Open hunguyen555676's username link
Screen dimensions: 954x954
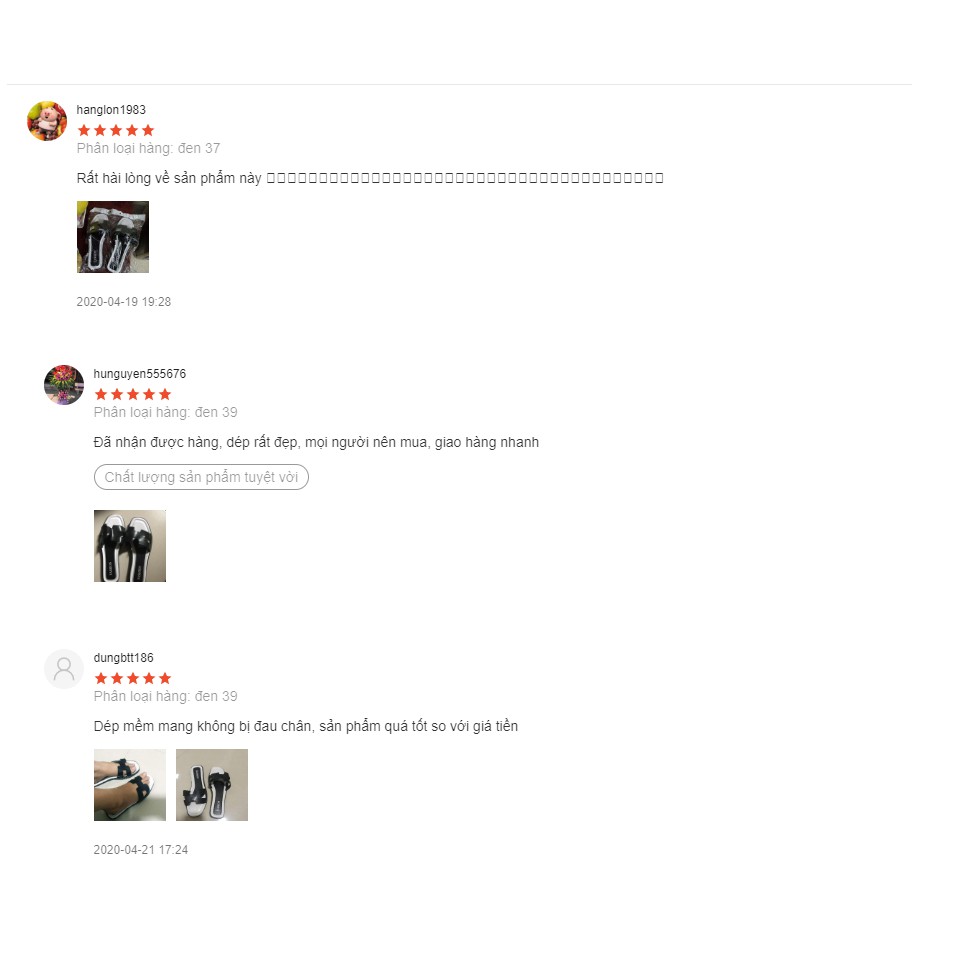point(139,374)
